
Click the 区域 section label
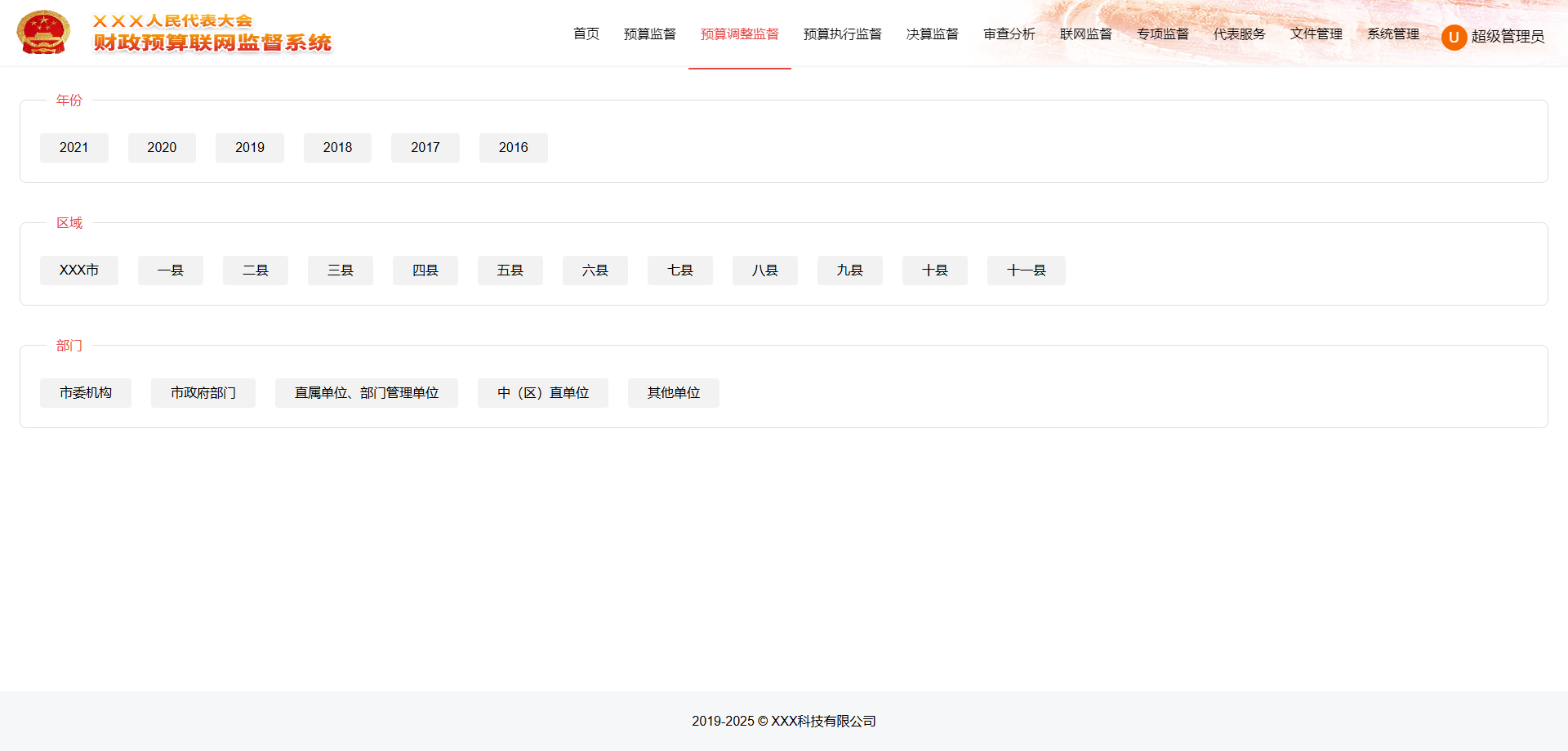coord(69,223)
